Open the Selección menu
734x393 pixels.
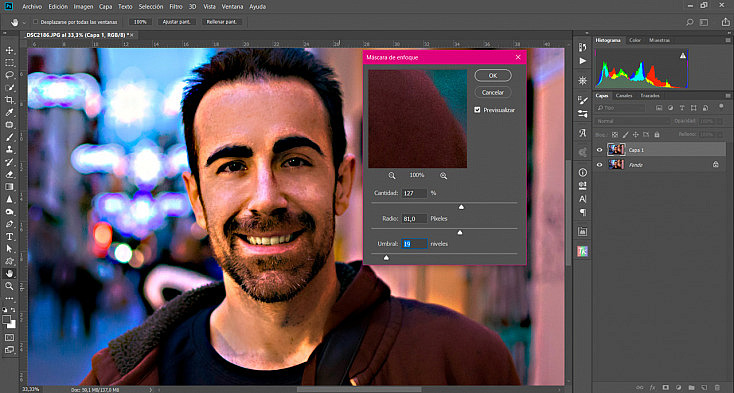click(151, 7)
